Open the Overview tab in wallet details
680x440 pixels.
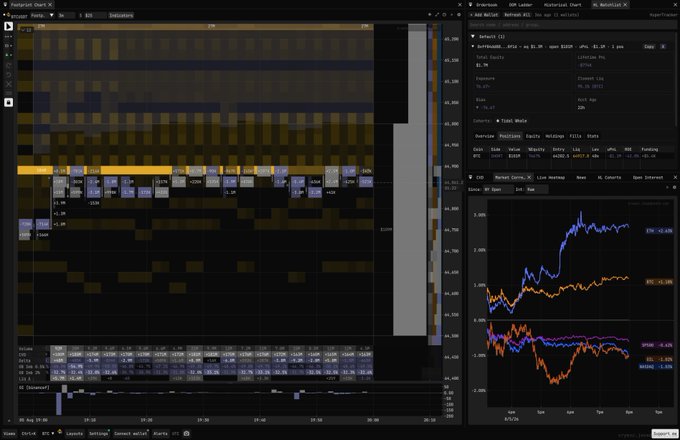pyautogui.click(x=484, y=136)
